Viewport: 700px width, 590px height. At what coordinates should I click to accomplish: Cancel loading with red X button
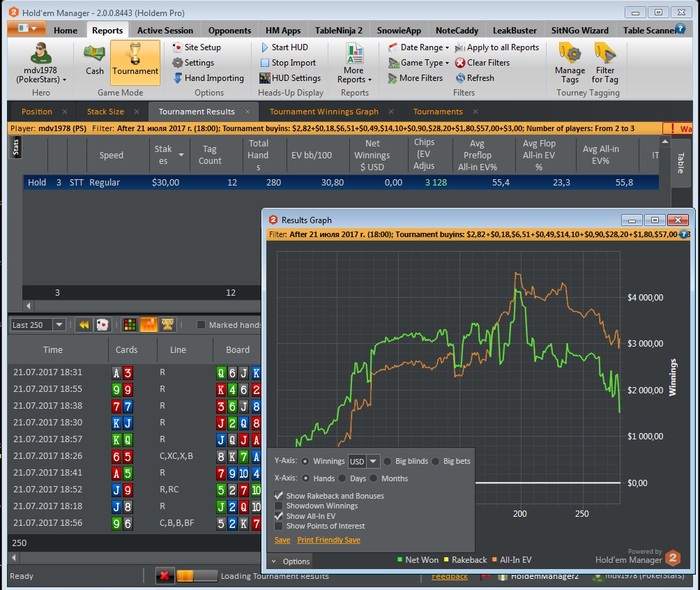tap(164, 576)
